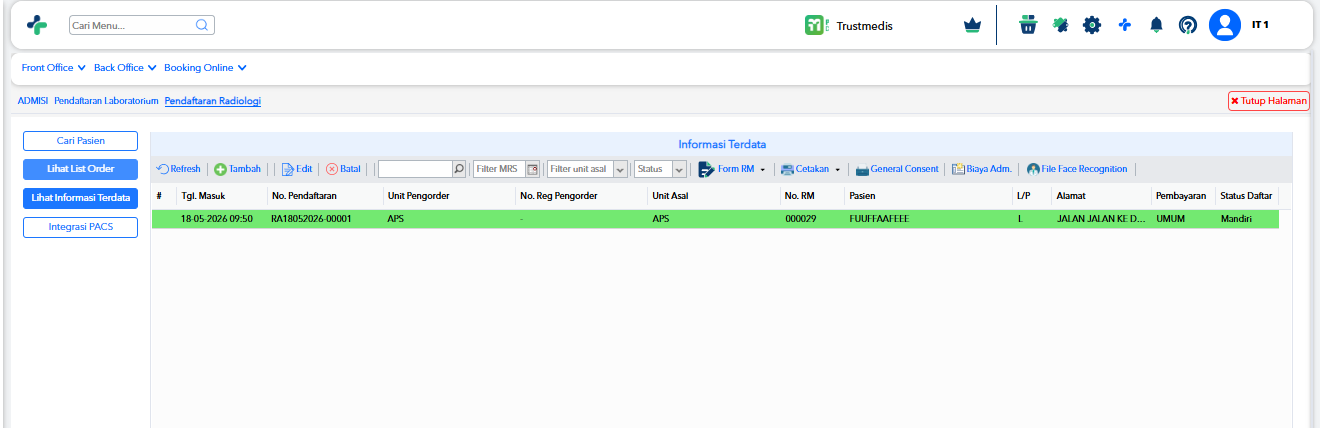Click the Cari Pasien button
The width and height of the screenshot is (1320, 428).
click(80, 141)
